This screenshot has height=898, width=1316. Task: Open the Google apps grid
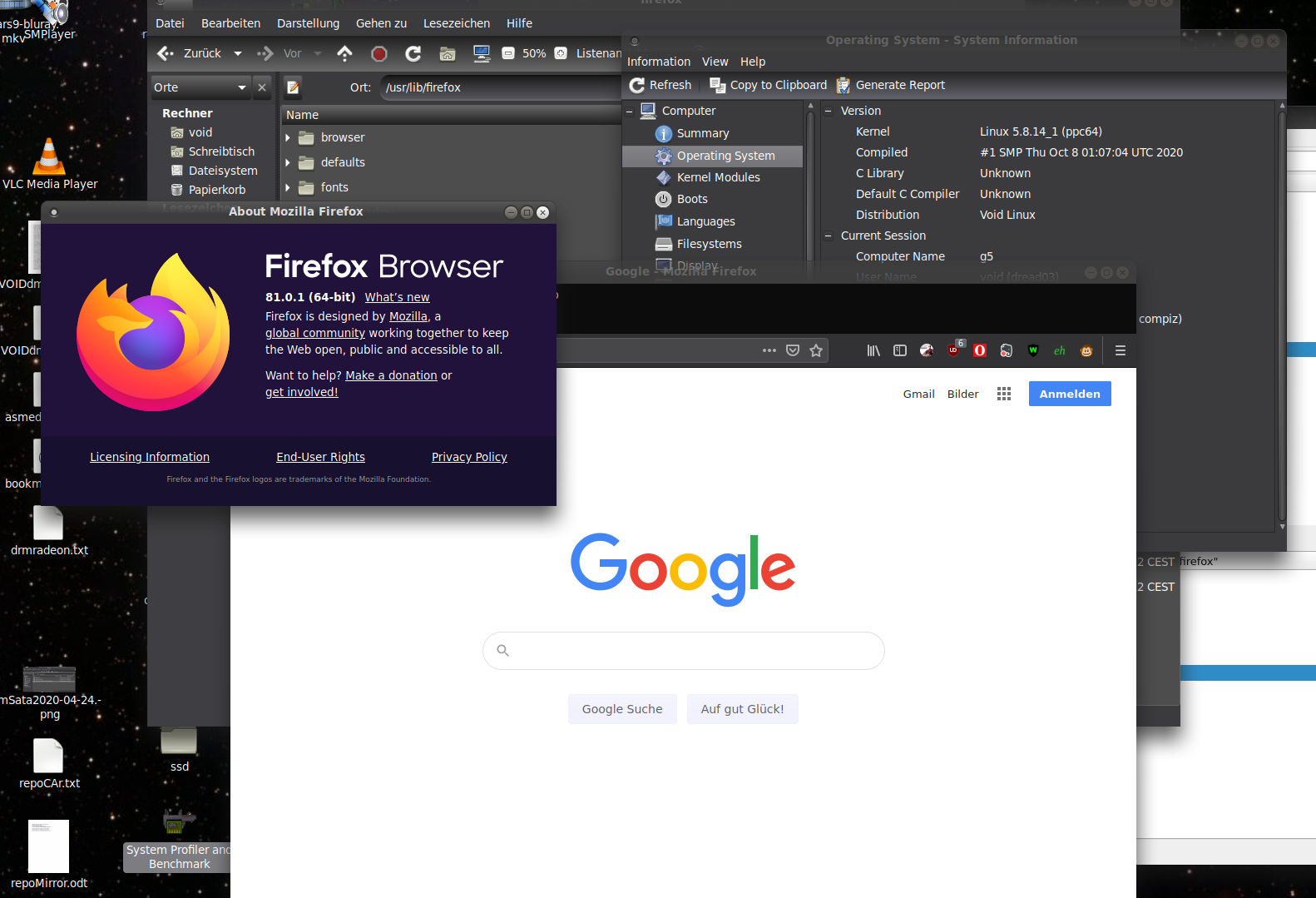[1004, 394]
